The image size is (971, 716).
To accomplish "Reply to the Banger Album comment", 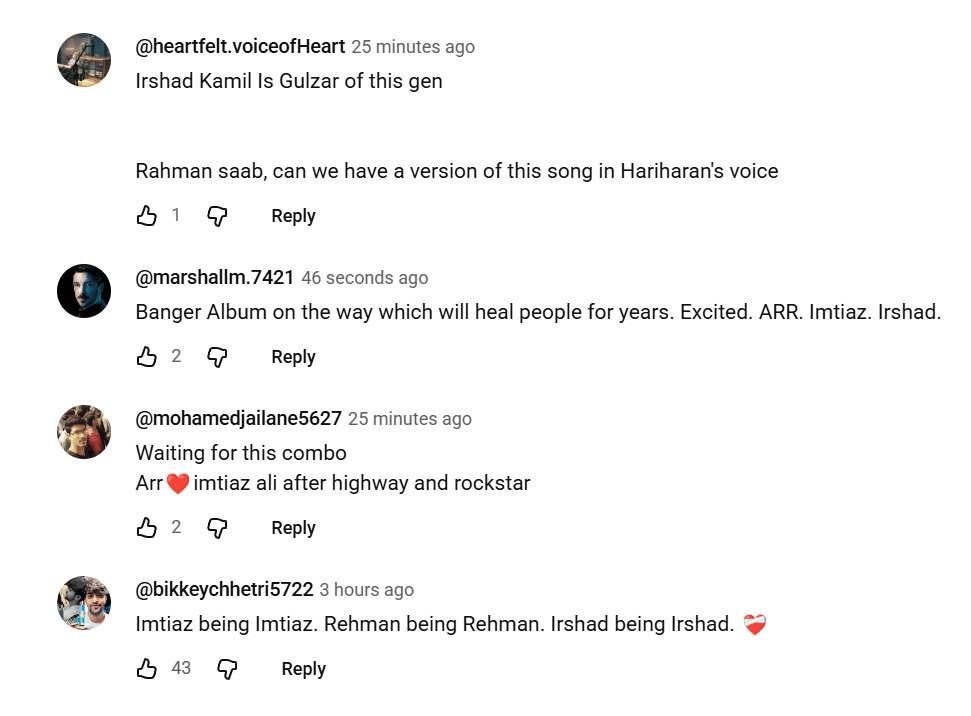I will click(x=293, y=357).
